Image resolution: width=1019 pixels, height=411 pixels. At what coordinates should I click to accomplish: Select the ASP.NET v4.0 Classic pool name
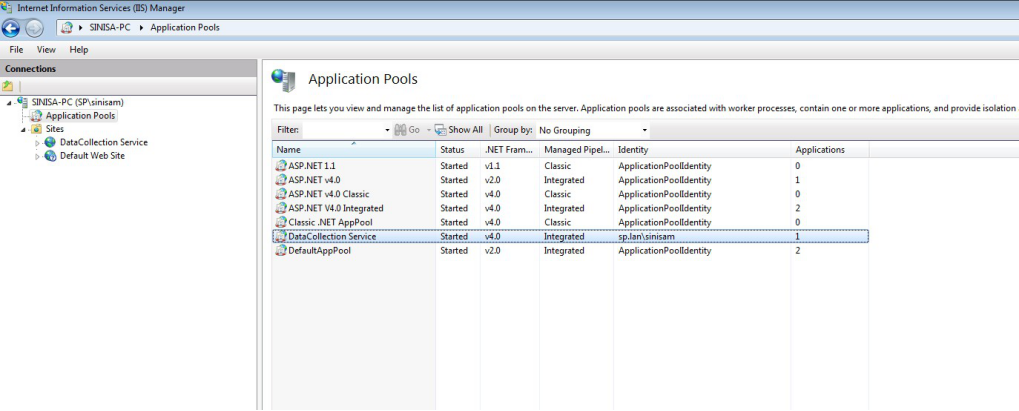[x=329, y=194]
